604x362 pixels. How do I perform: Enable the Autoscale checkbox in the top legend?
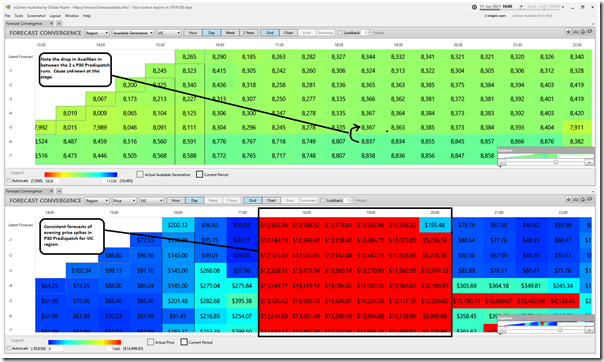(x=8, y=181)
